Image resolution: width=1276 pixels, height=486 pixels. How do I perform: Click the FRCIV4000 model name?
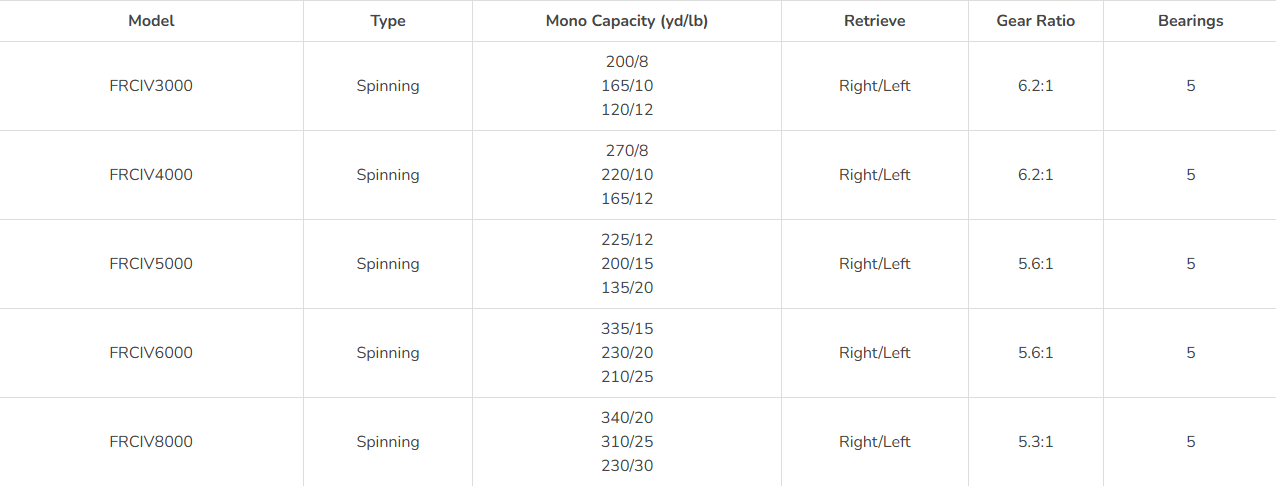pos(151,175)
